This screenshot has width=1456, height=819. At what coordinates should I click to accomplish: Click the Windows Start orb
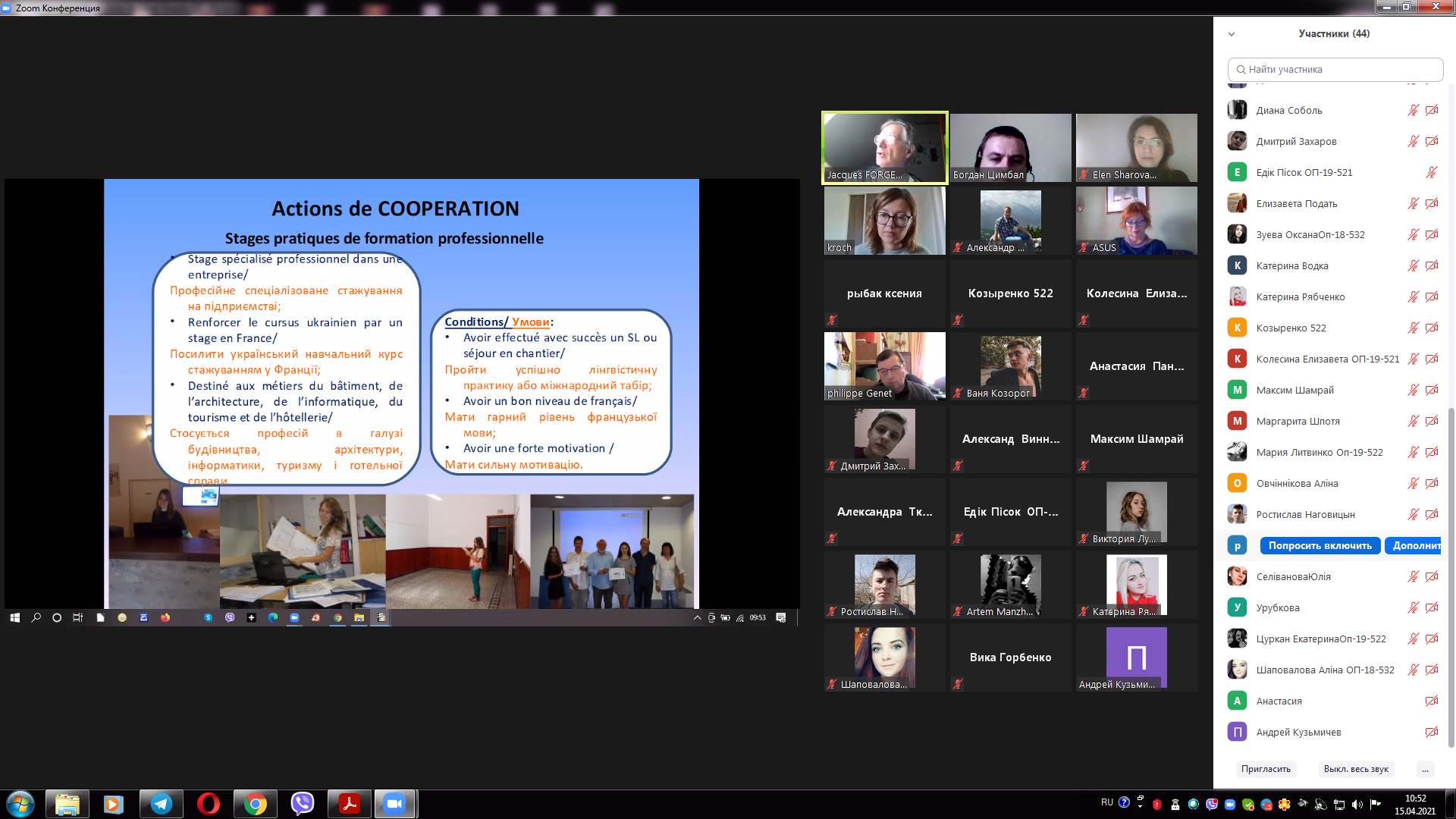click(x=20, y=804)
